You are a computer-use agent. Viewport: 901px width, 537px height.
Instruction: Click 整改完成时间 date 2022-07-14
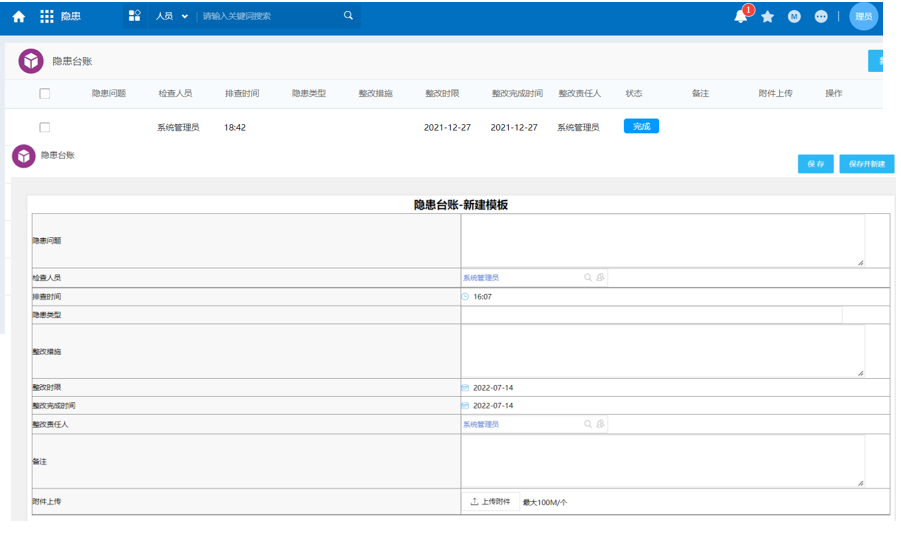tap(493, 405)
